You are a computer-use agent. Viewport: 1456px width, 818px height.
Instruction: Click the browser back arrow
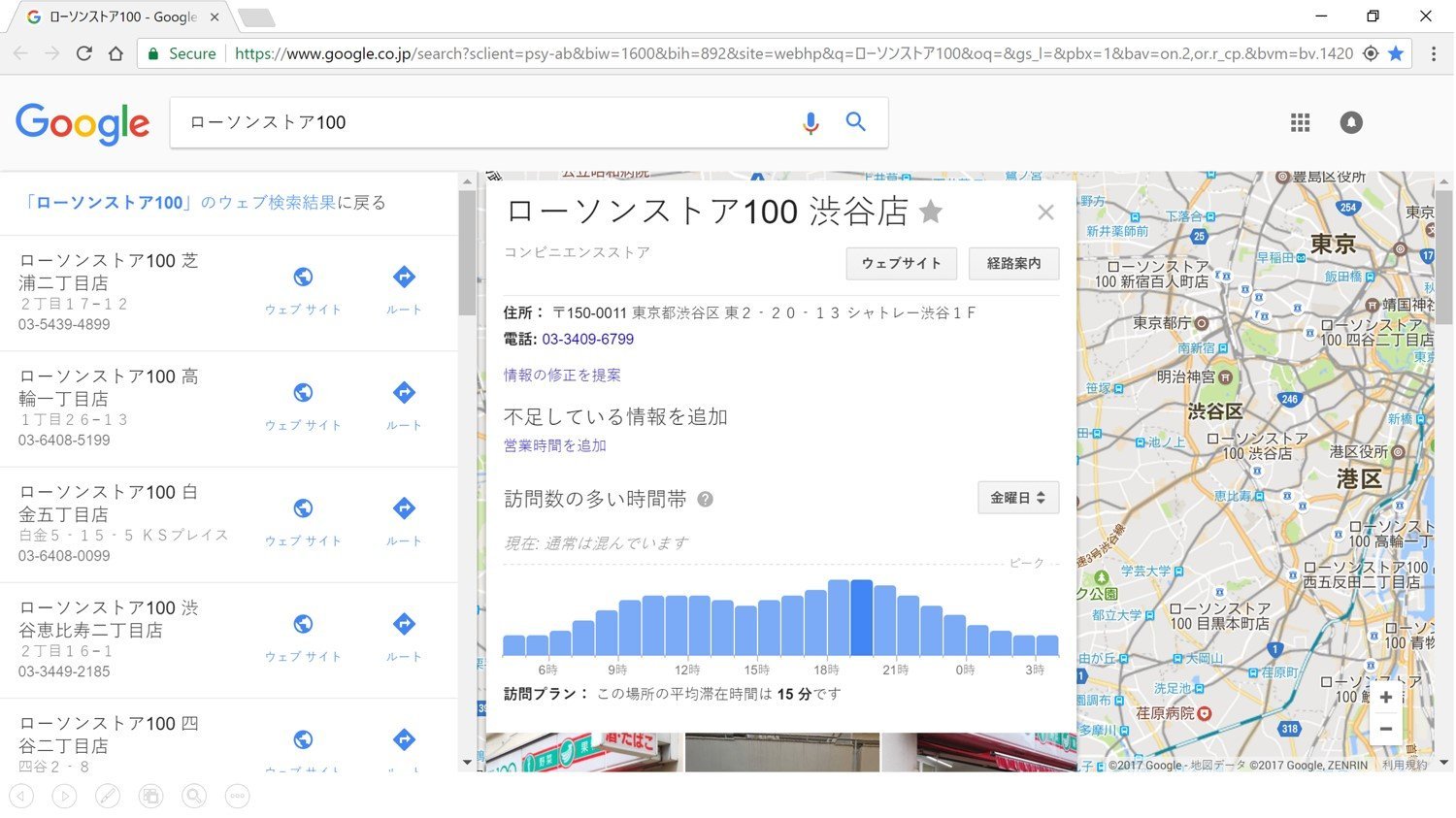20,53
